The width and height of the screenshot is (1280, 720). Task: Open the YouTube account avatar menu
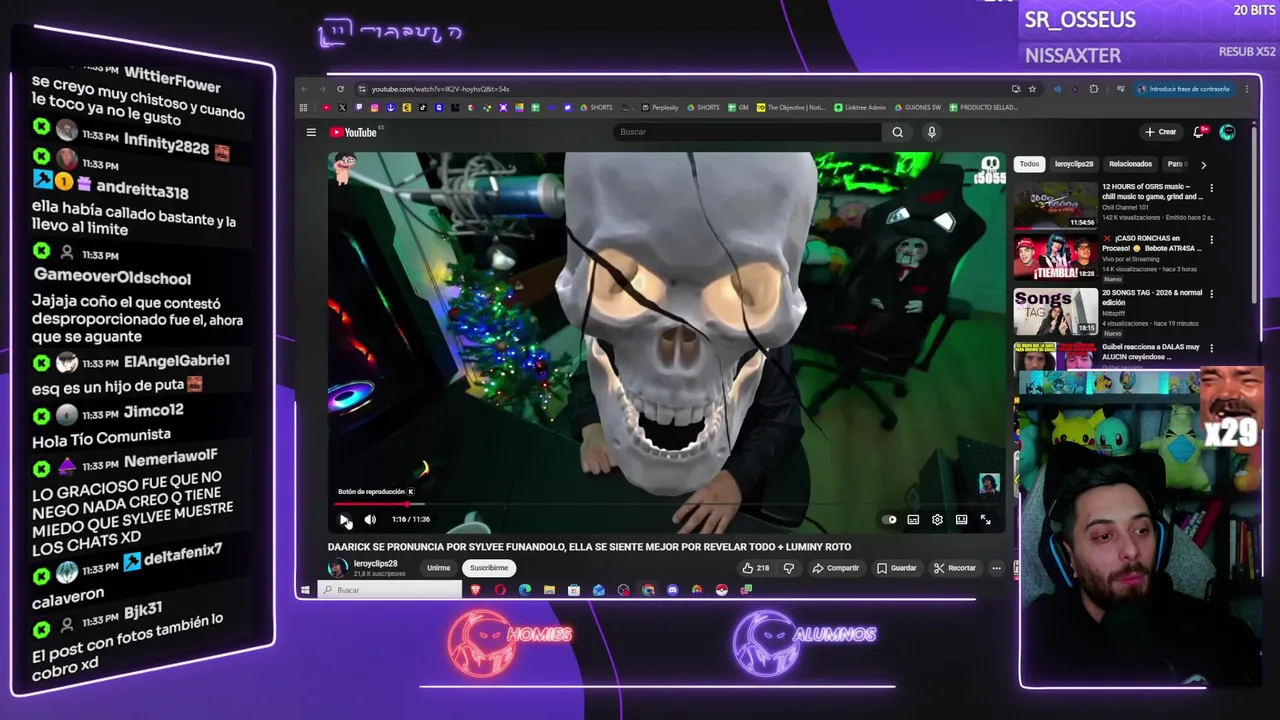point(1227,132)
